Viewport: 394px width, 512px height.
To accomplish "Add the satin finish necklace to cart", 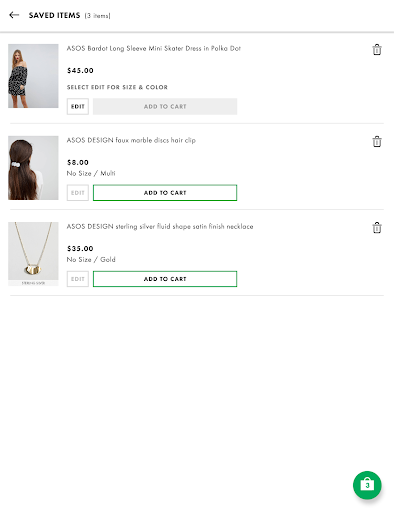I will pos(165,279).
